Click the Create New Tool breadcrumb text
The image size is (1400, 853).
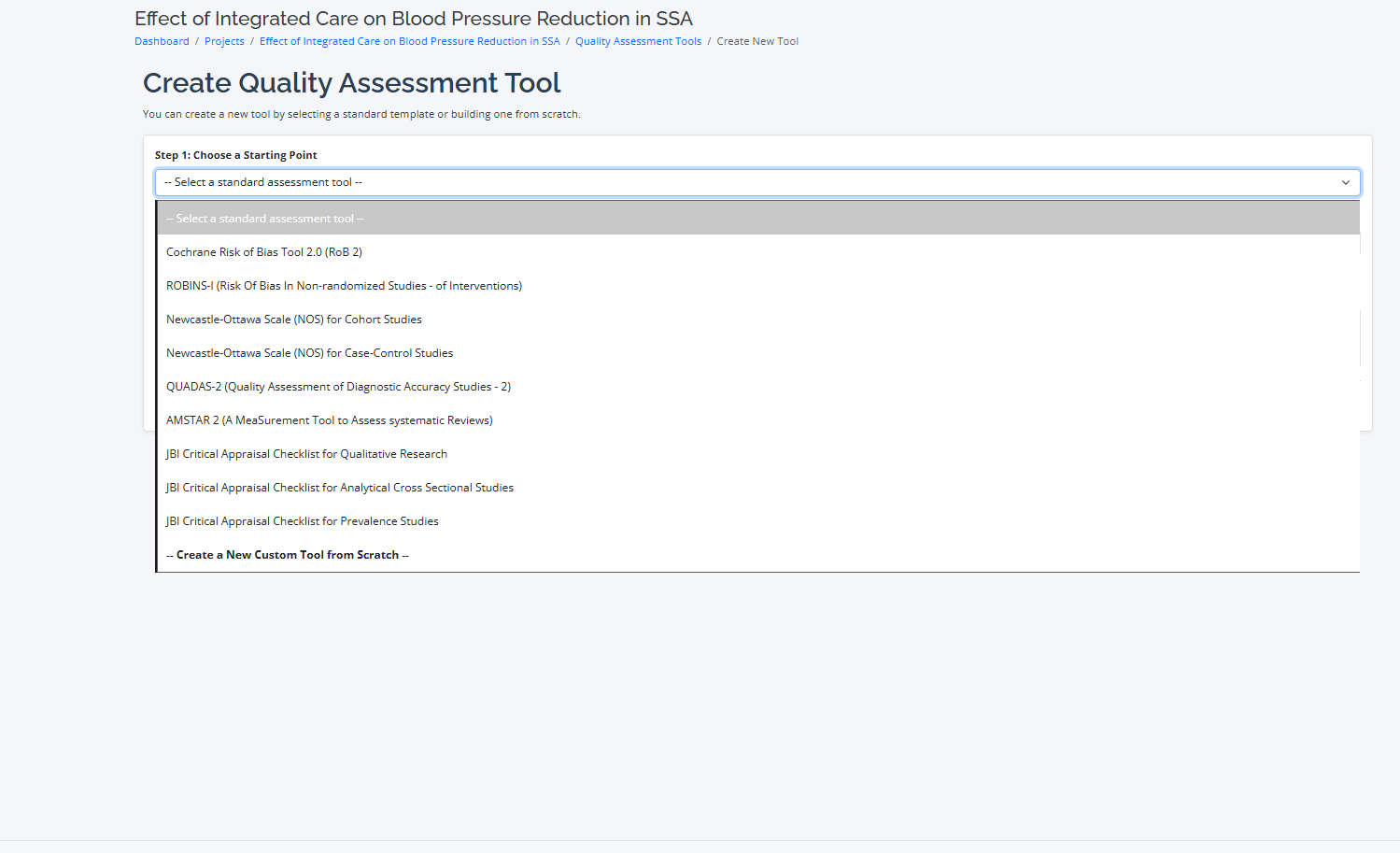pos(757,41)
